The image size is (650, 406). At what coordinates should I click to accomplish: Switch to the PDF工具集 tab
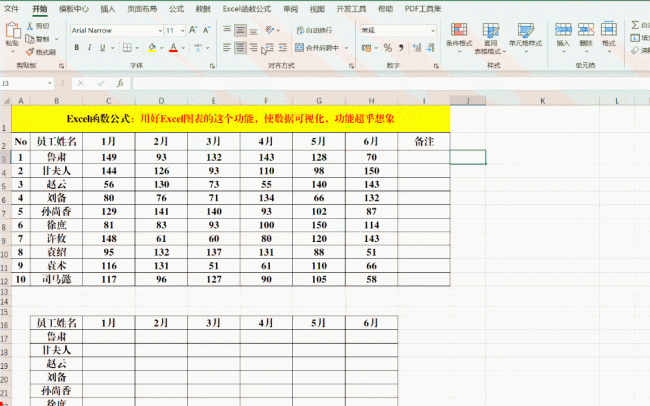pyautogui.click(x=423, y=9)
